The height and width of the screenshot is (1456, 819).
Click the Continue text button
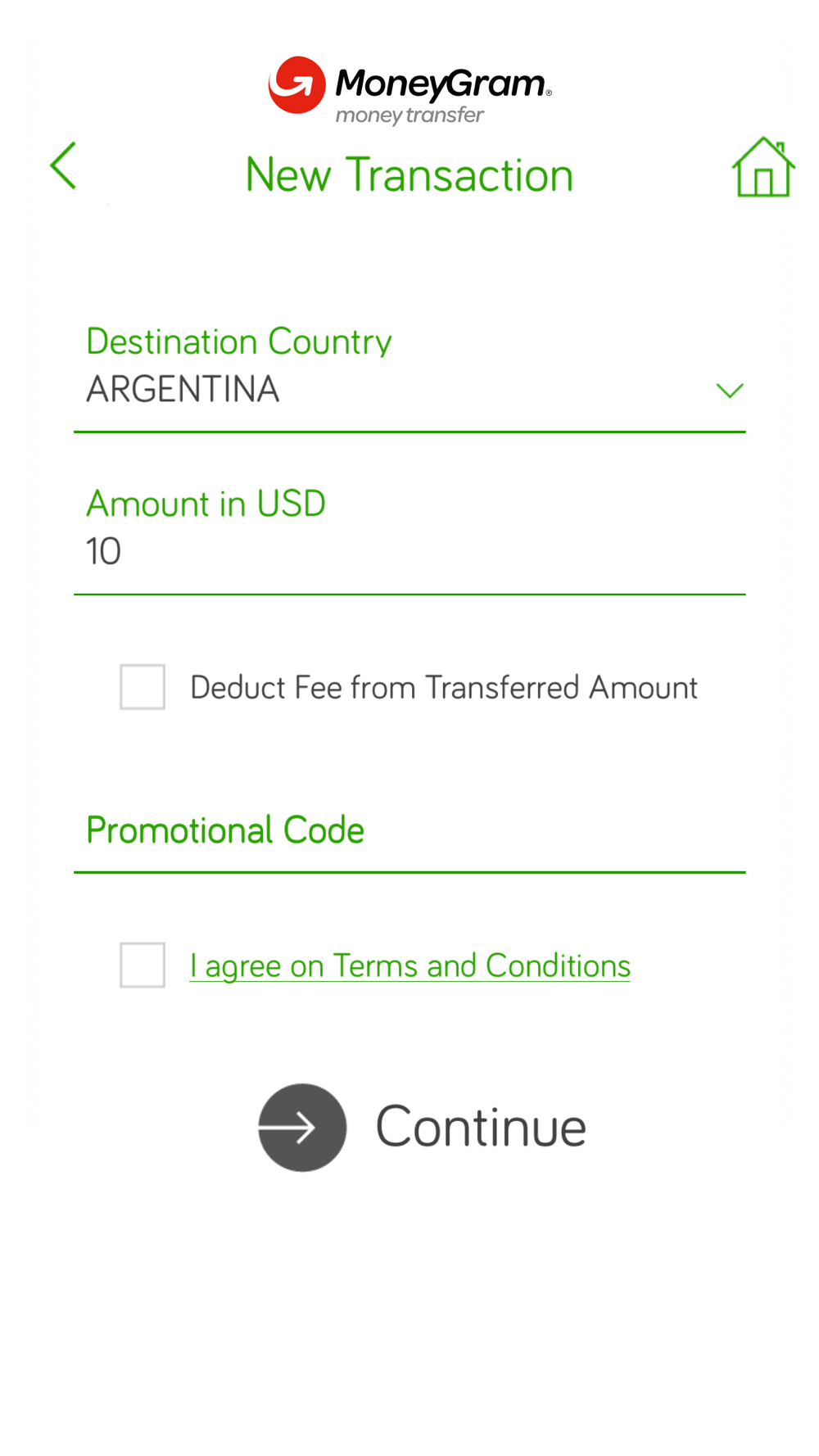(481, 1127)
